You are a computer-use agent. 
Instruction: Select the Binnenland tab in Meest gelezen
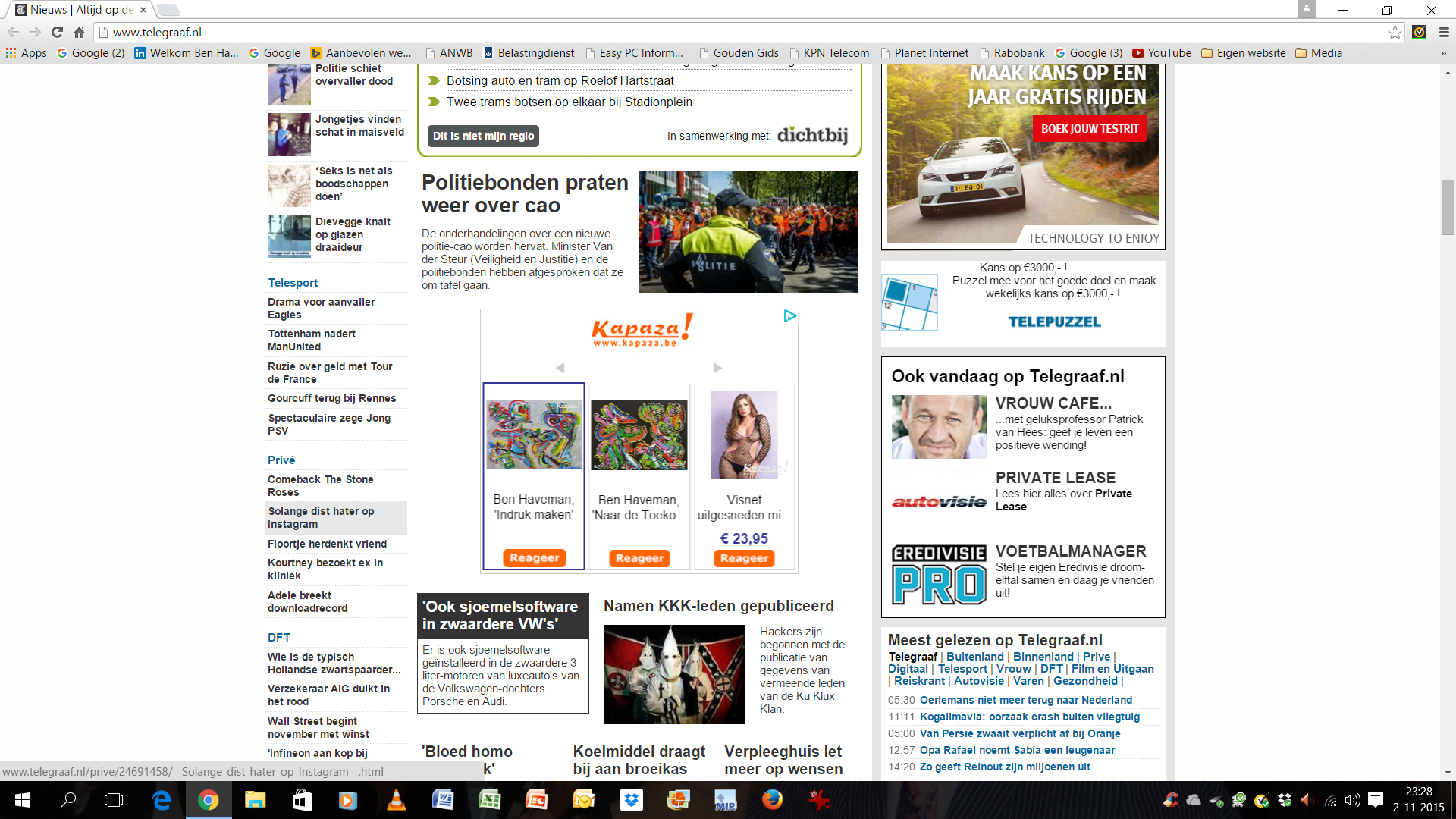(x=1043, y=657)
